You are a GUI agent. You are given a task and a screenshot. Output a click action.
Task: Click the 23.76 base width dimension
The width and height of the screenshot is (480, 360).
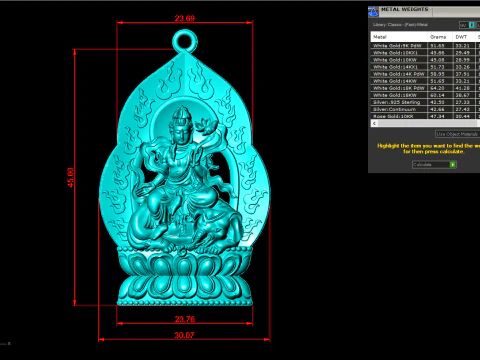click(185, 319)
